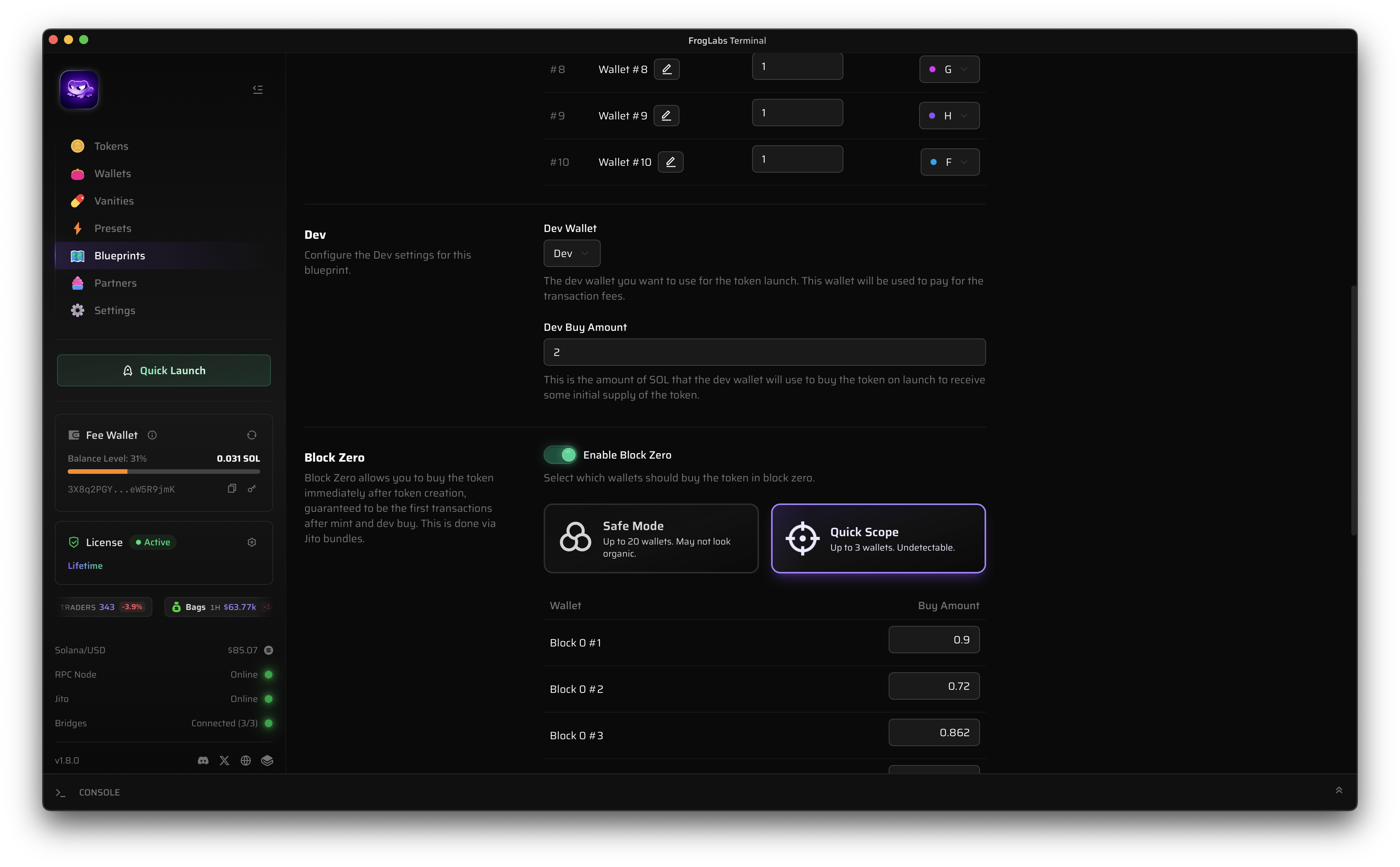Viewport: 1400px width, 867px height.
Task: Click the console prompt icon
Action: click(x=61, y=792)
